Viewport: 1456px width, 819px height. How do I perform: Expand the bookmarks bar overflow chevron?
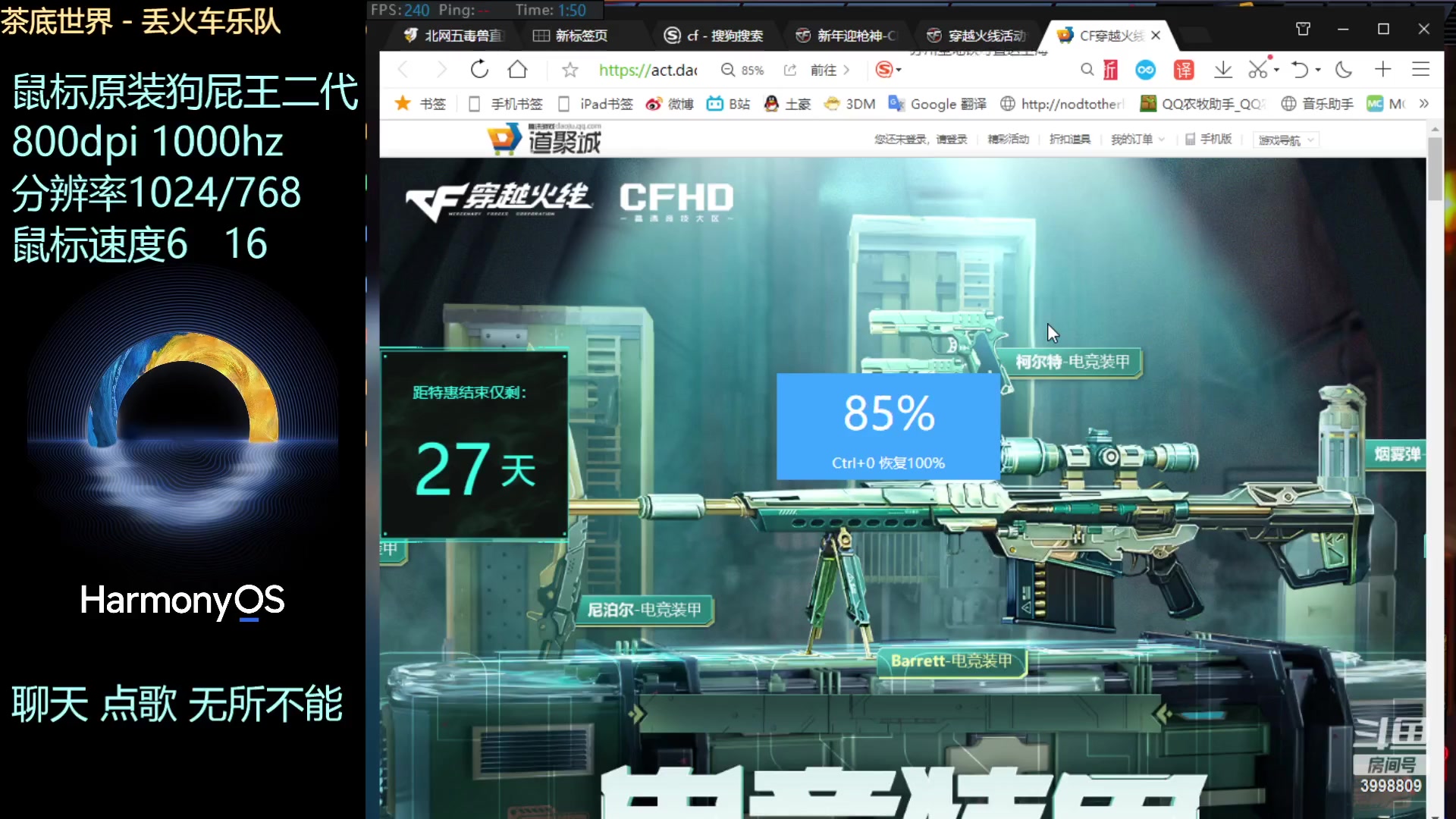1424,104
